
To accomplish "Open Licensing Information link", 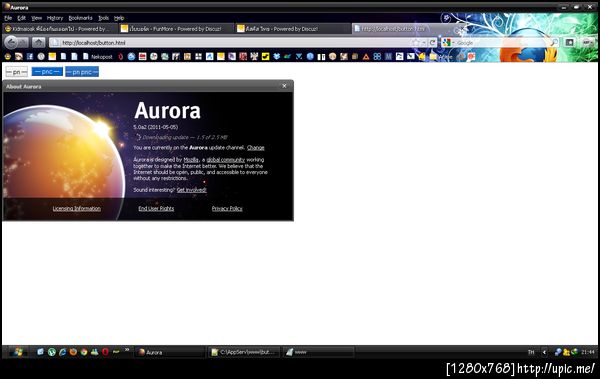I will pos(77,208).
